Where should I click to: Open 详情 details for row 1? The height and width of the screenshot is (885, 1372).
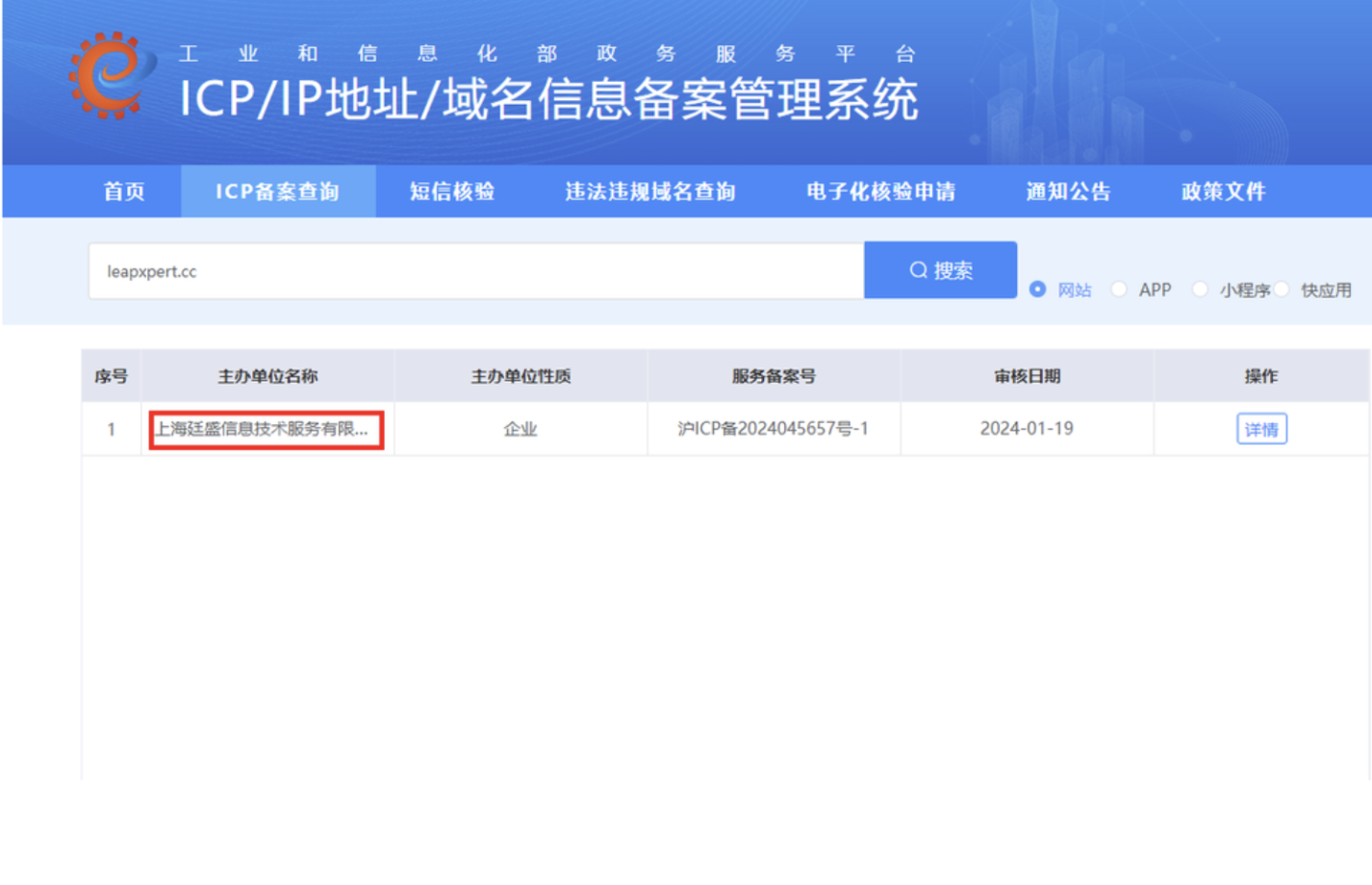(1261, 429)
